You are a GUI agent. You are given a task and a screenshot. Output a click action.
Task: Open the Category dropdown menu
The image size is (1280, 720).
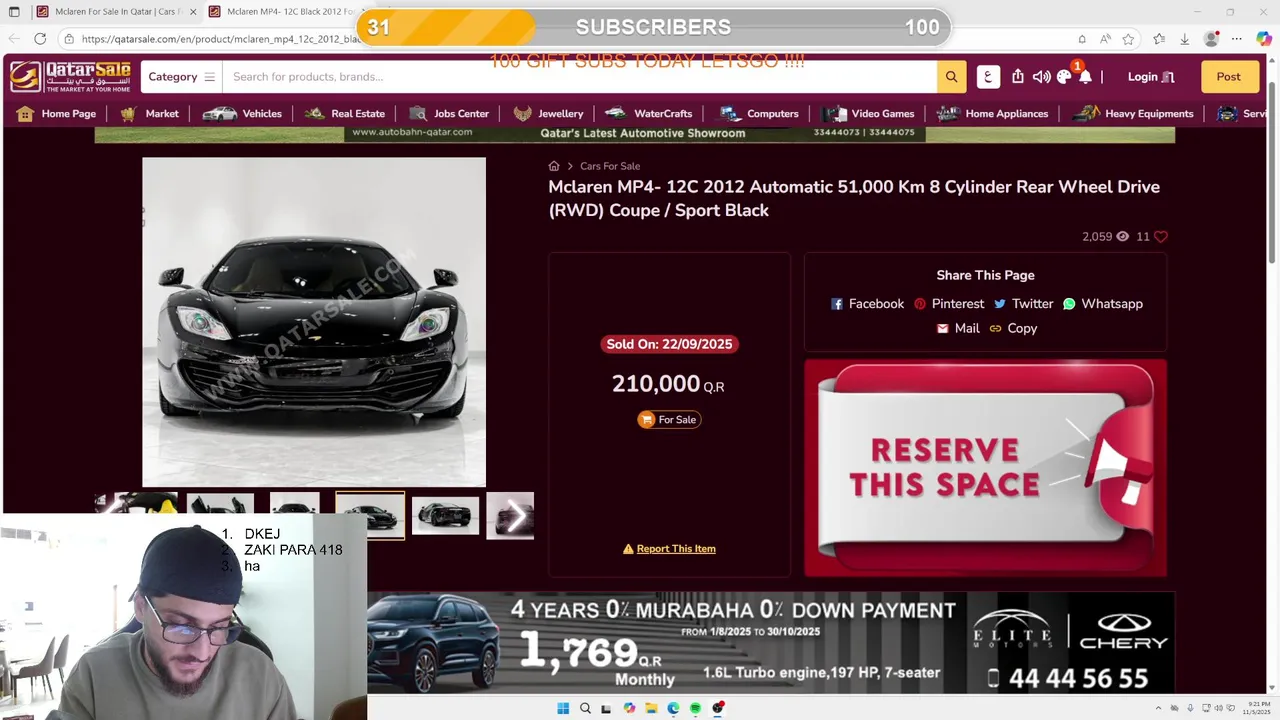tap(181, 77)
